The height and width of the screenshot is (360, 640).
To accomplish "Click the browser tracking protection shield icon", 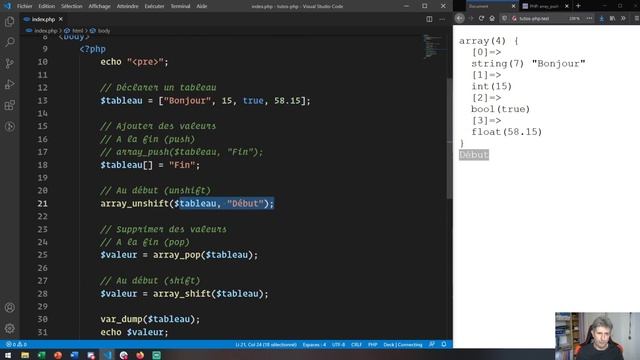I will [x=504, y=18].
